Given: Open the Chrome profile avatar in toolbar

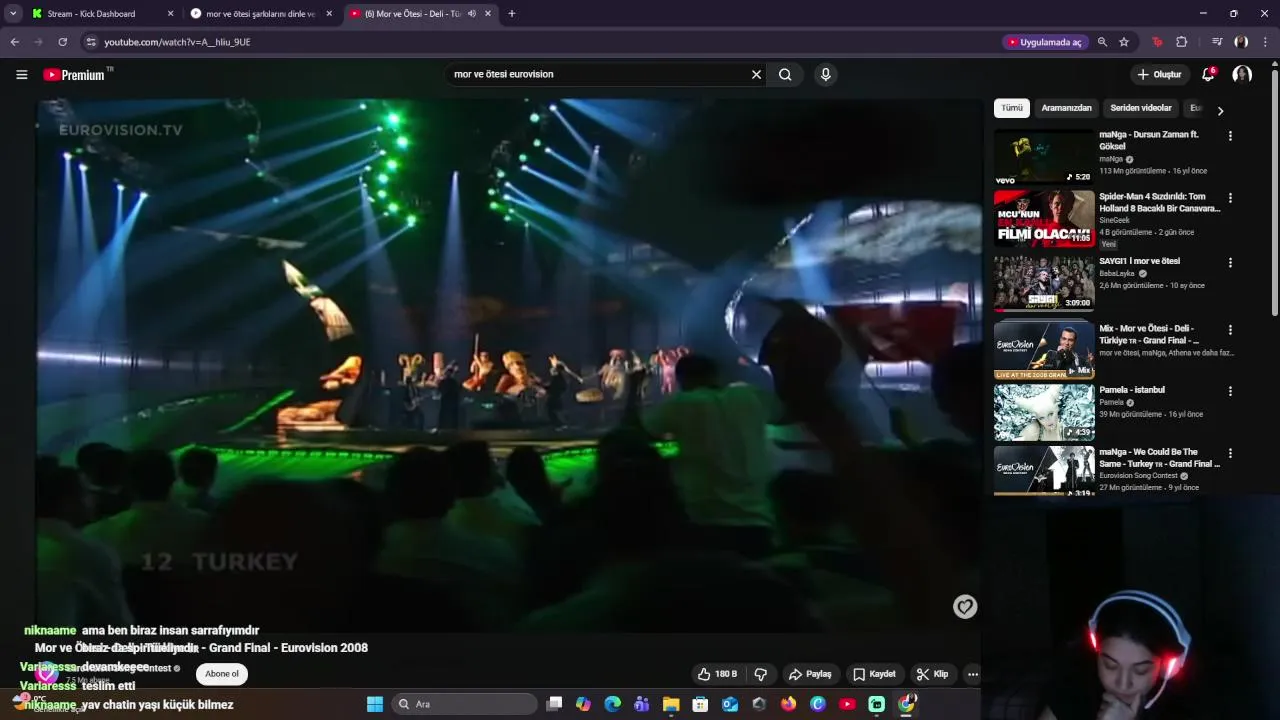Looking at the screenshot, I should [1241, 42].
